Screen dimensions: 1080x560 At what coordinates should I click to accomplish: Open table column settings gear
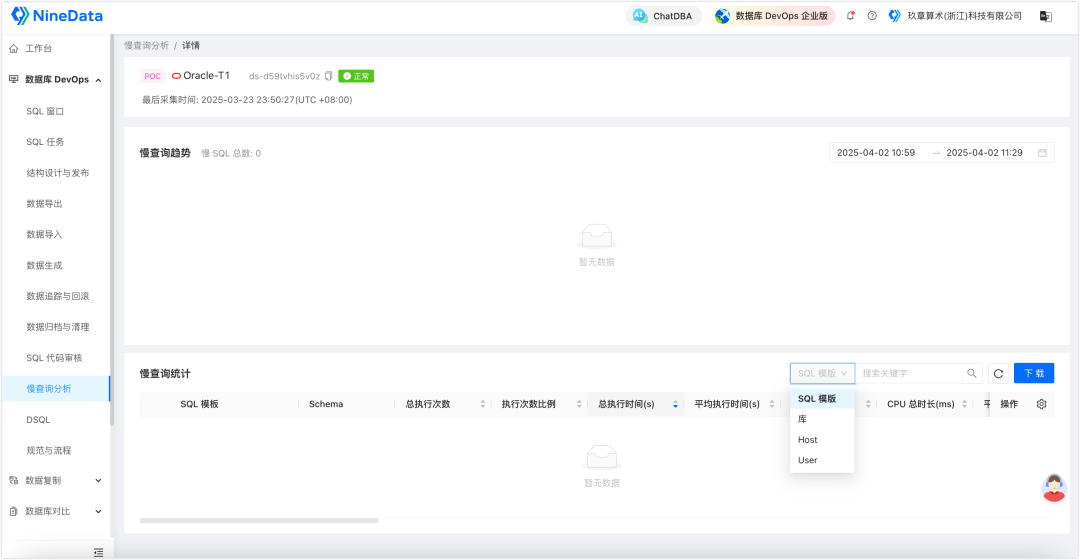[x=1041, y=404]
